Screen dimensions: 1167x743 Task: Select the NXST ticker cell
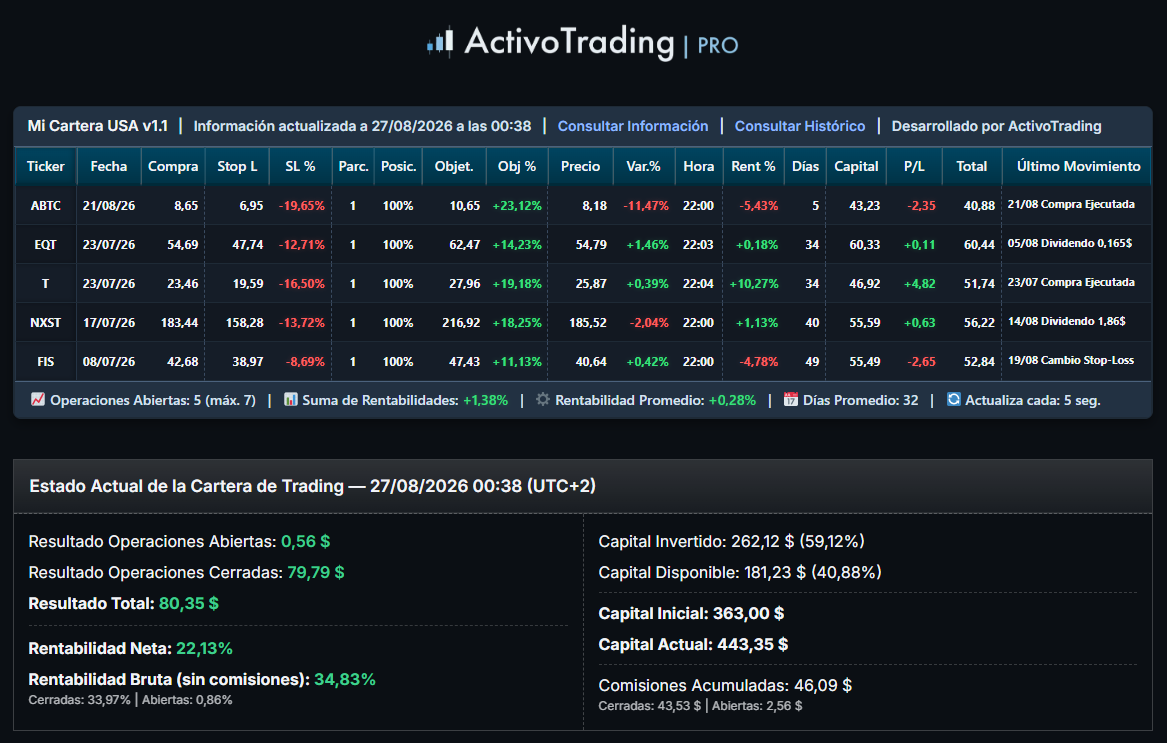tap(45, 322)
